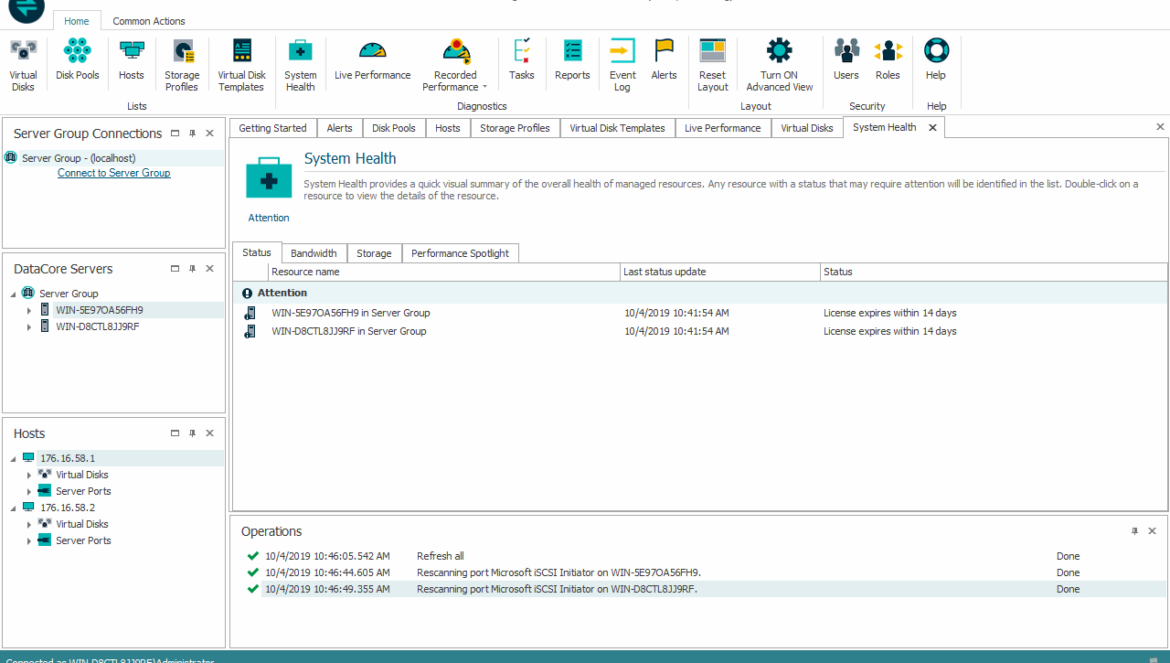
Task: Expand server WIN-5E97OA56FH9 node
Action: coord(29,310)
